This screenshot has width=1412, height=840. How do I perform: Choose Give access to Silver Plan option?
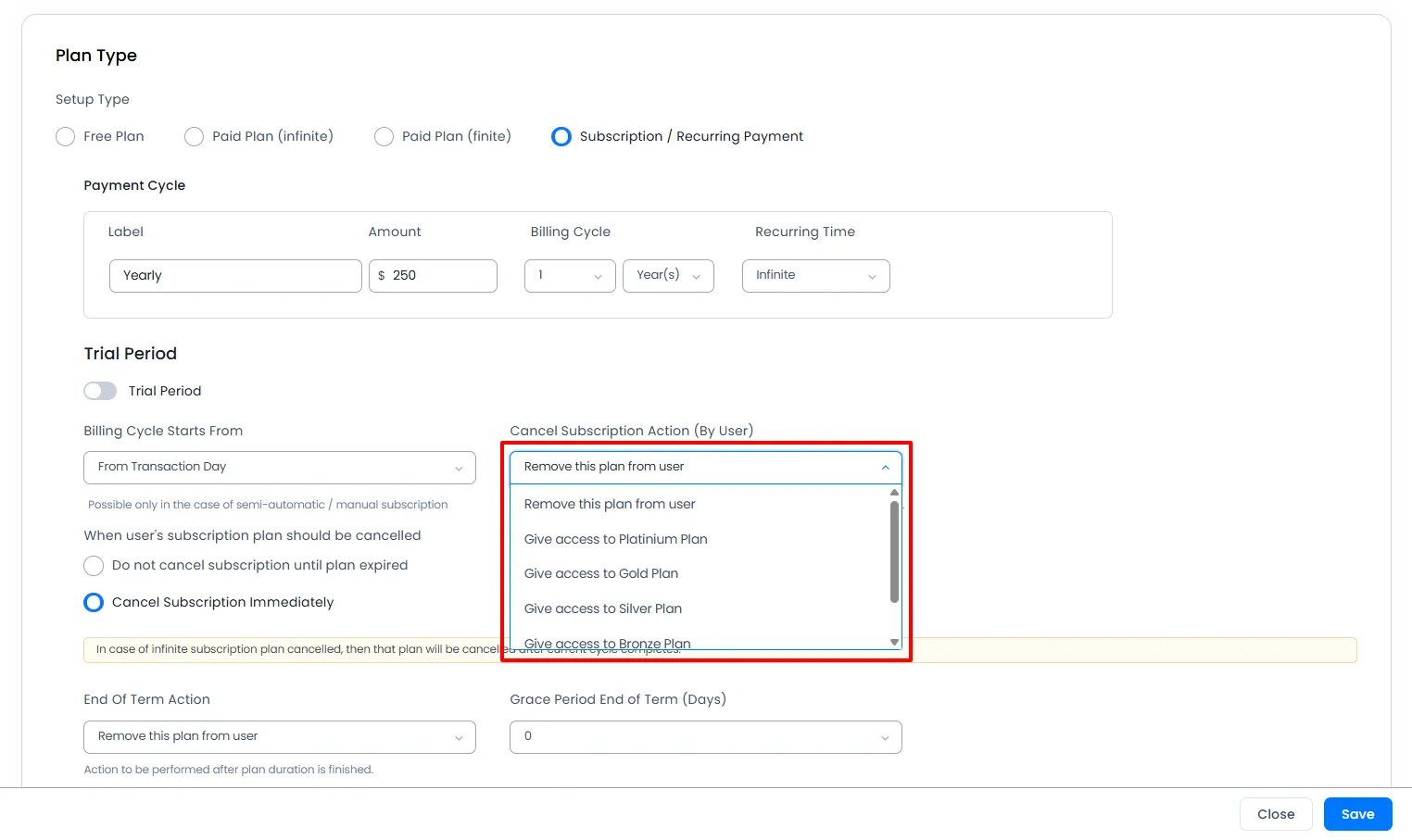pyautogui.click(x=603, y=608)
